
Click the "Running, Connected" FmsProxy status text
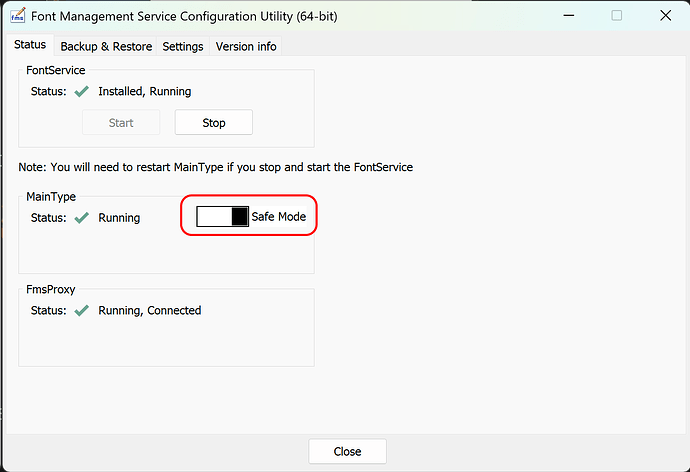click(x=150, y=311)
